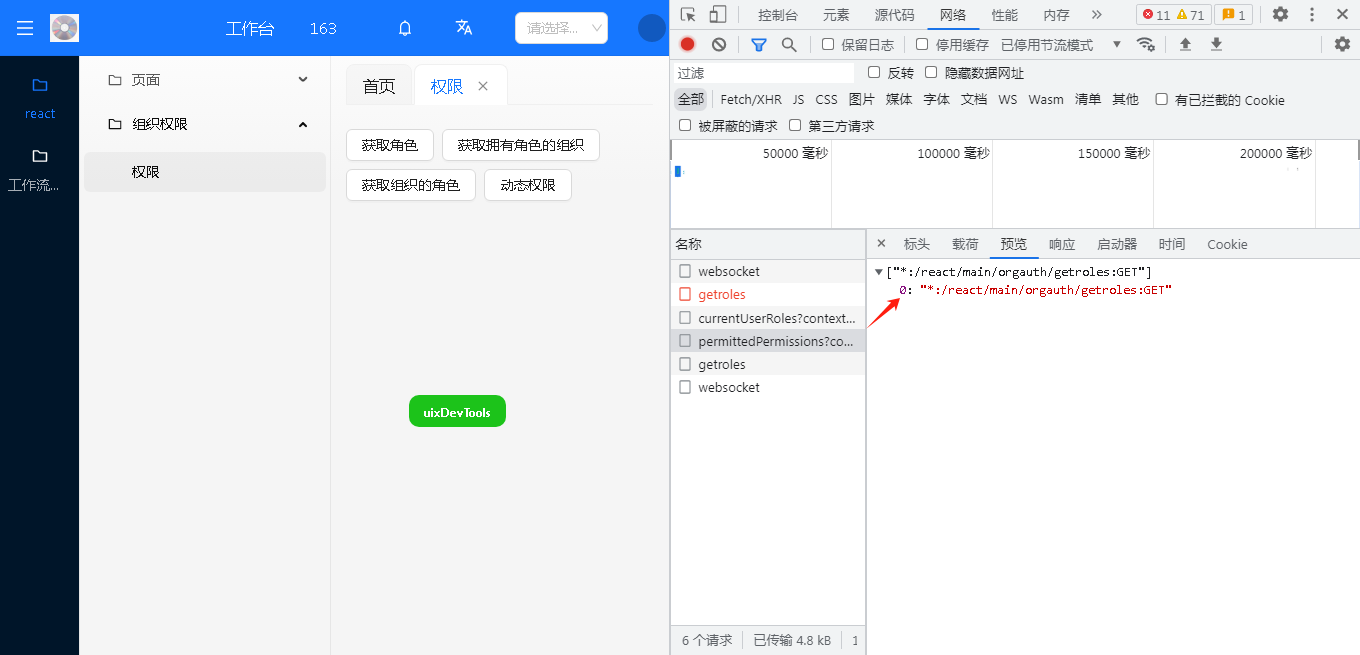Switch to the 元素 DevTools tab
This screenshot has height=655, width=1360.
coord(837,15)
